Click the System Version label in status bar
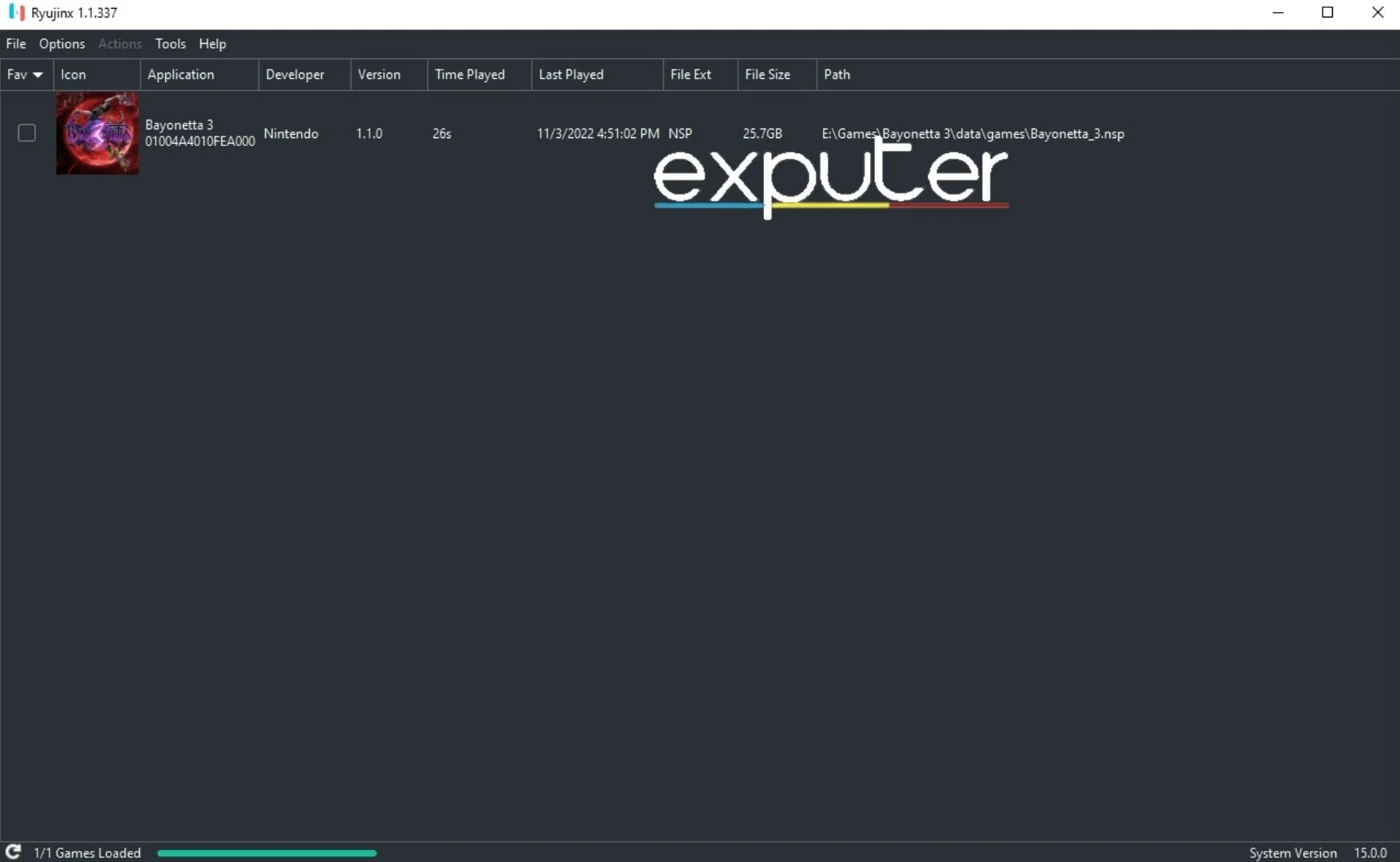The height and width of the screenshot is (862, 1400). coord(1292,852)
